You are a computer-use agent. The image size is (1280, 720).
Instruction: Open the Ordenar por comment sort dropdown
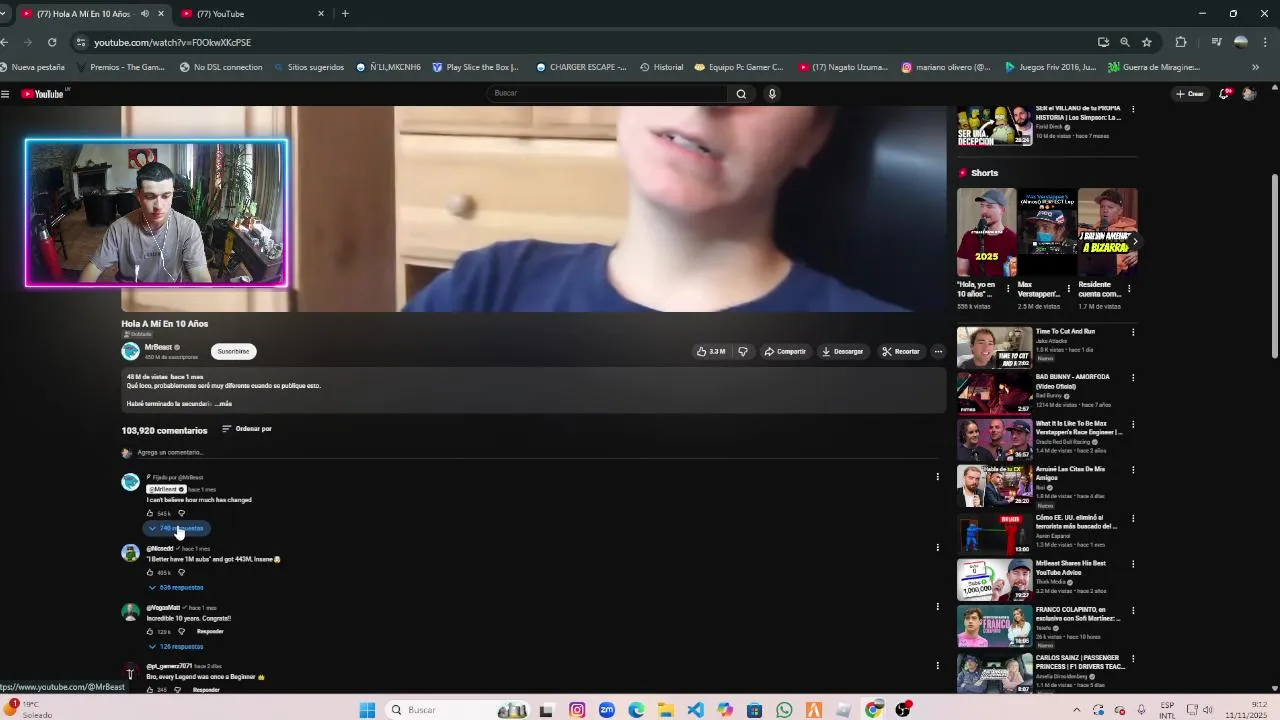247,429
